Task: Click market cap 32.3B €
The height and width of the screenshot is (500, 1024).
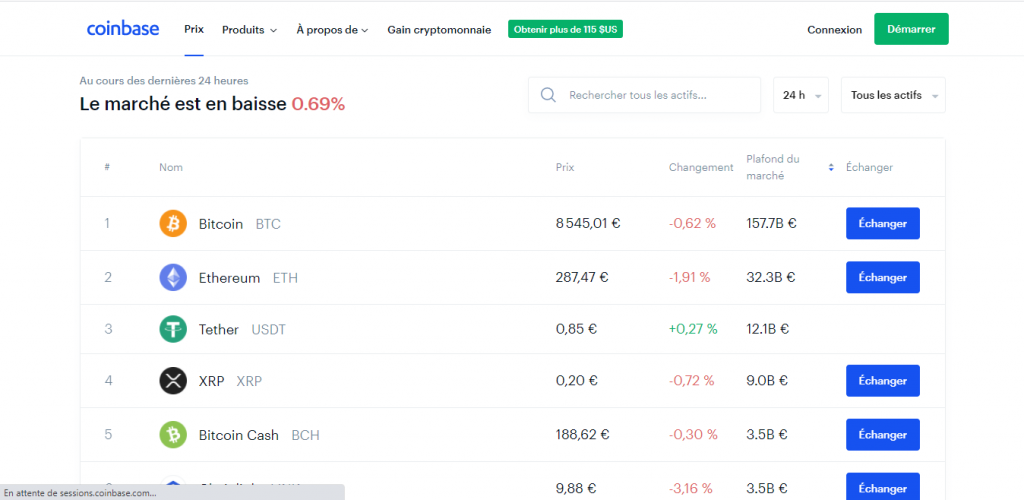Action: click(771, 277)
